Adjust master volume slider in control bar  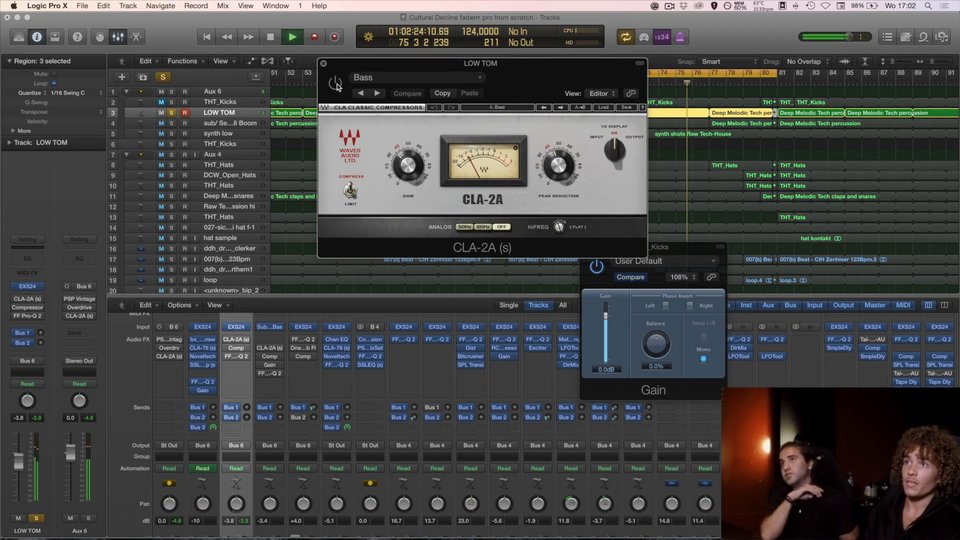pos(835,37)
